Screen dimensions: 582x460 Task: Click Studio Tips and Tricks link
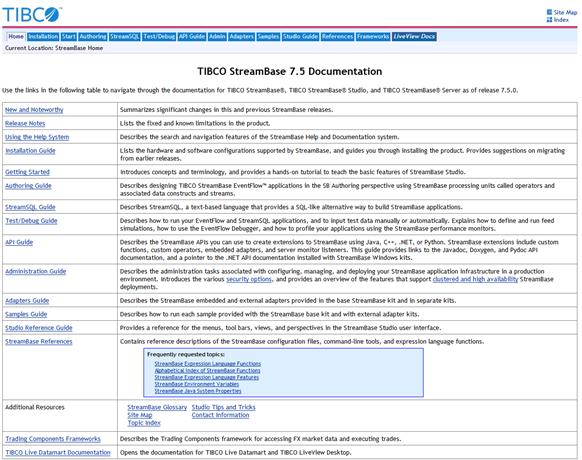(x=223, y=408)
